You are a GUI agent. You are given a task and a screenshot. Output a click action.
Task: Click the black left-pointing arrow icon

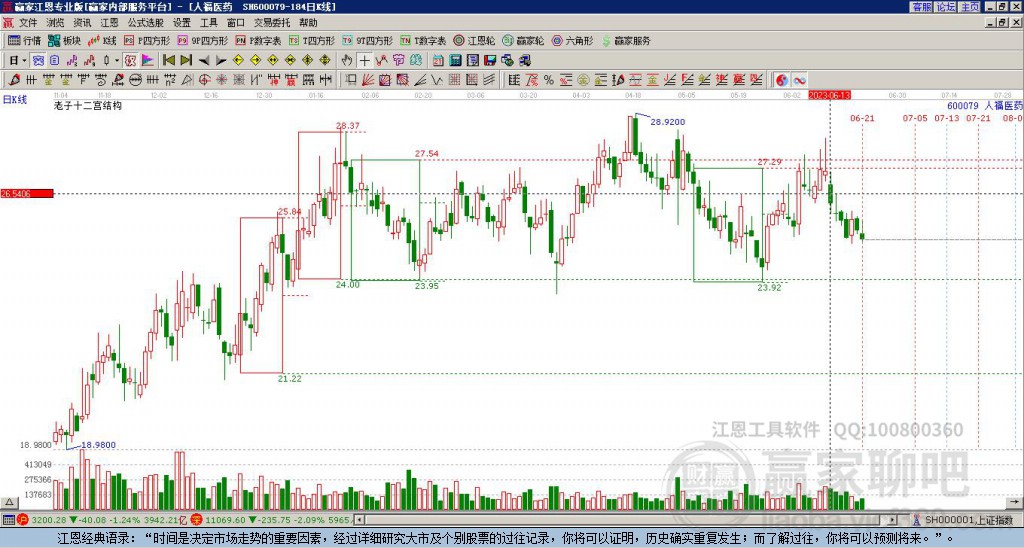204,60
